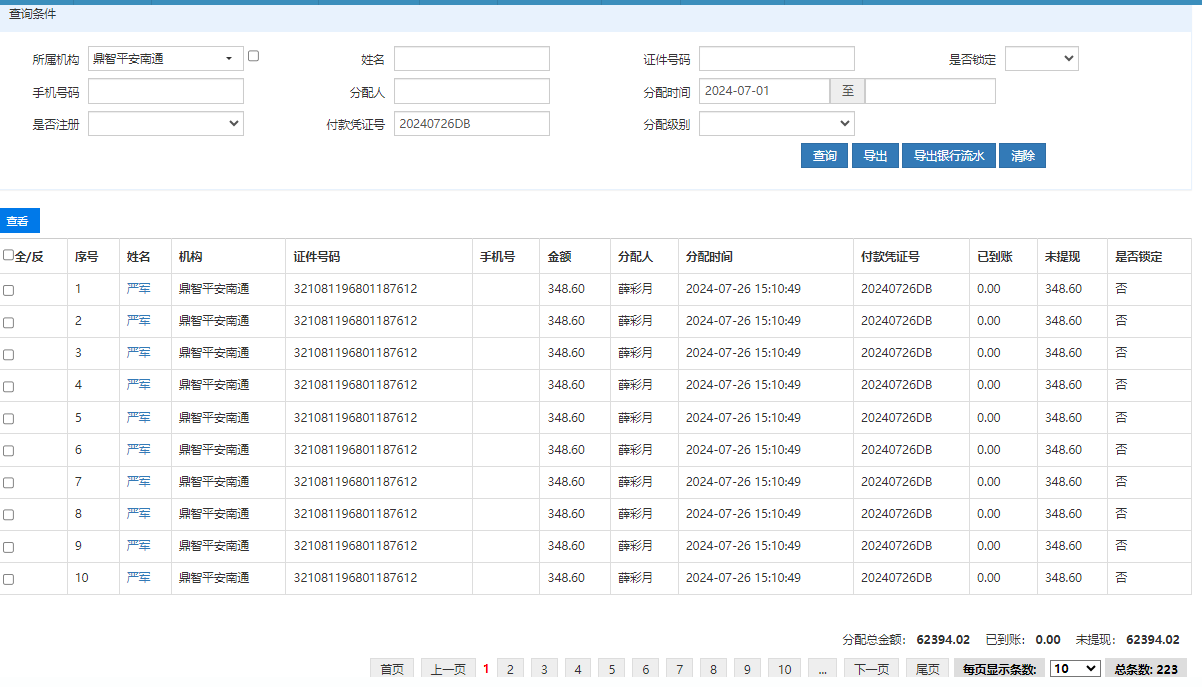Open the 所属机构 organization dropdown
Image resolution: width=1202 pixels, height=687 pixels.
(165, 59)
